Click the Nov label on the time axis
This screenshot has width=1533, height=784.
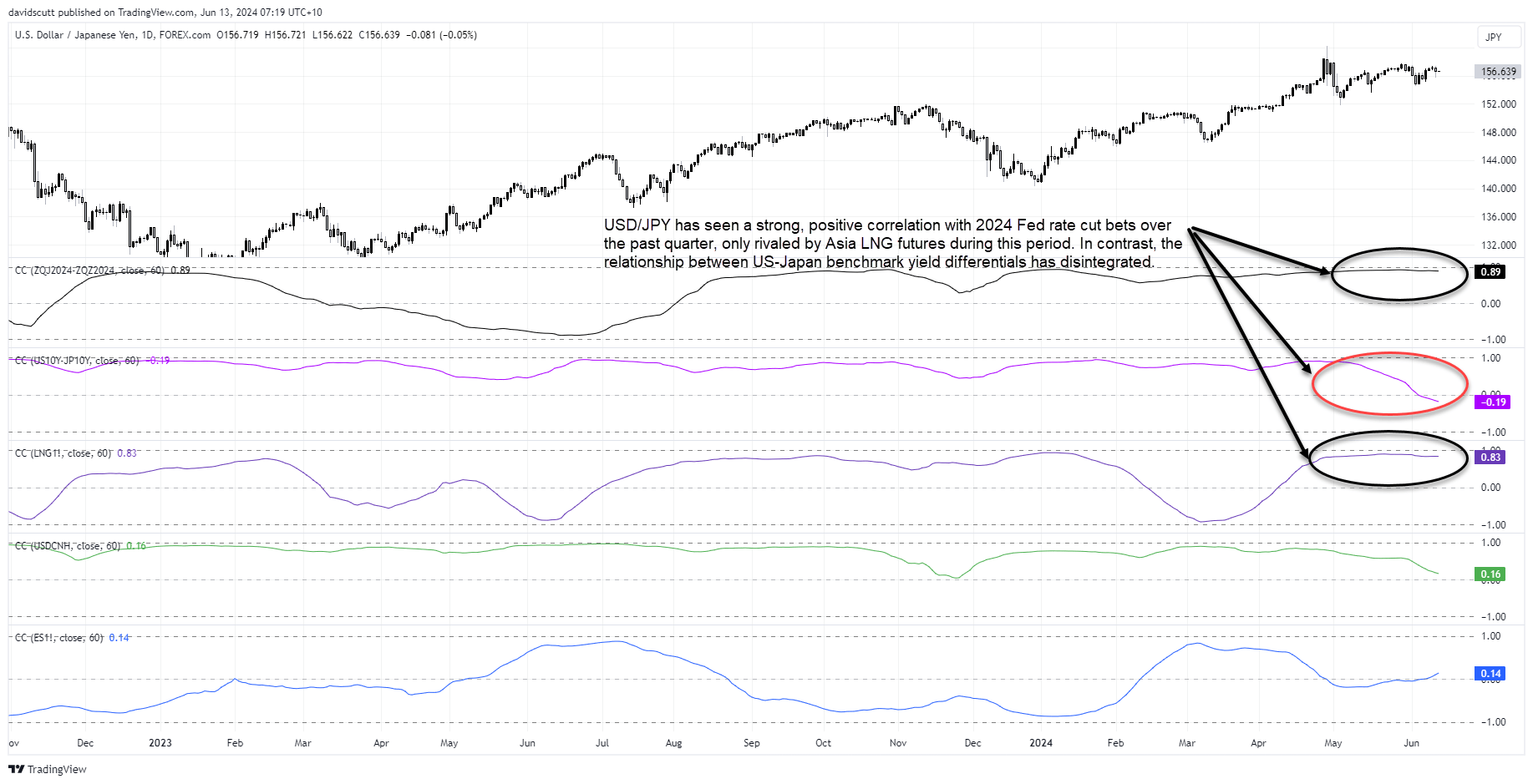898,743
